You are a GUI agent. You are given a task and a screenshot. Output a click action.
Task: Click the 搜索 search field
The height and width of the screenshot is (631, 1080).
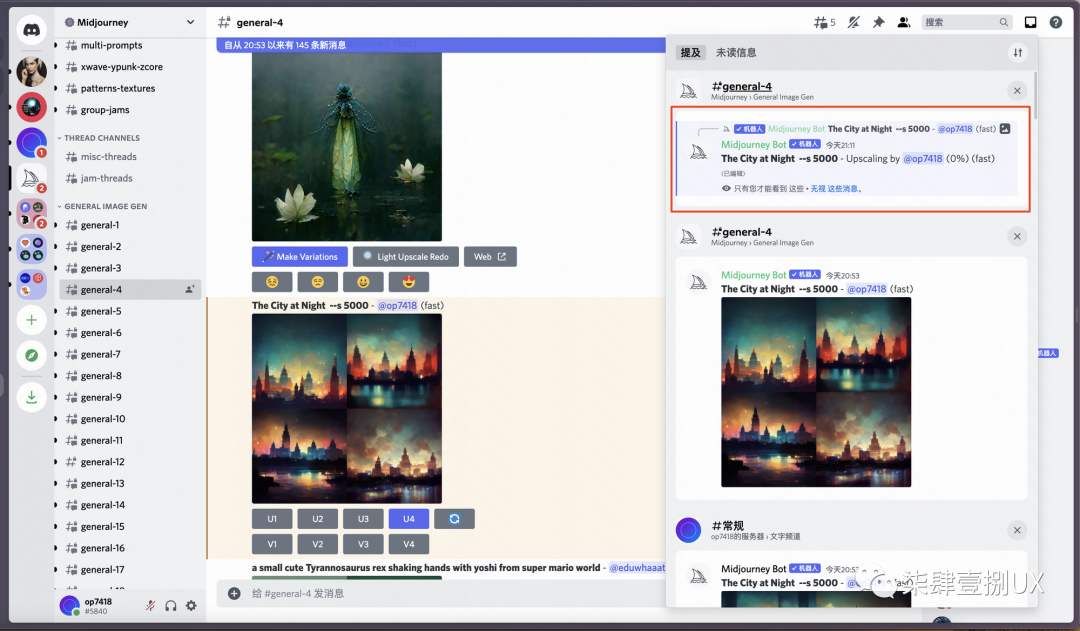coord(966,23)
